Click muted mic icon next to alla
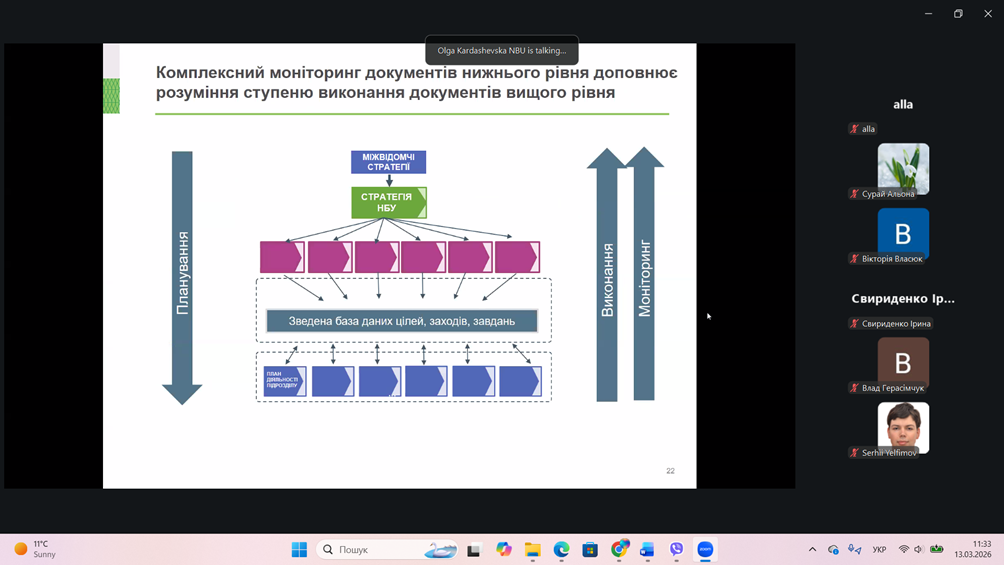 854,129
